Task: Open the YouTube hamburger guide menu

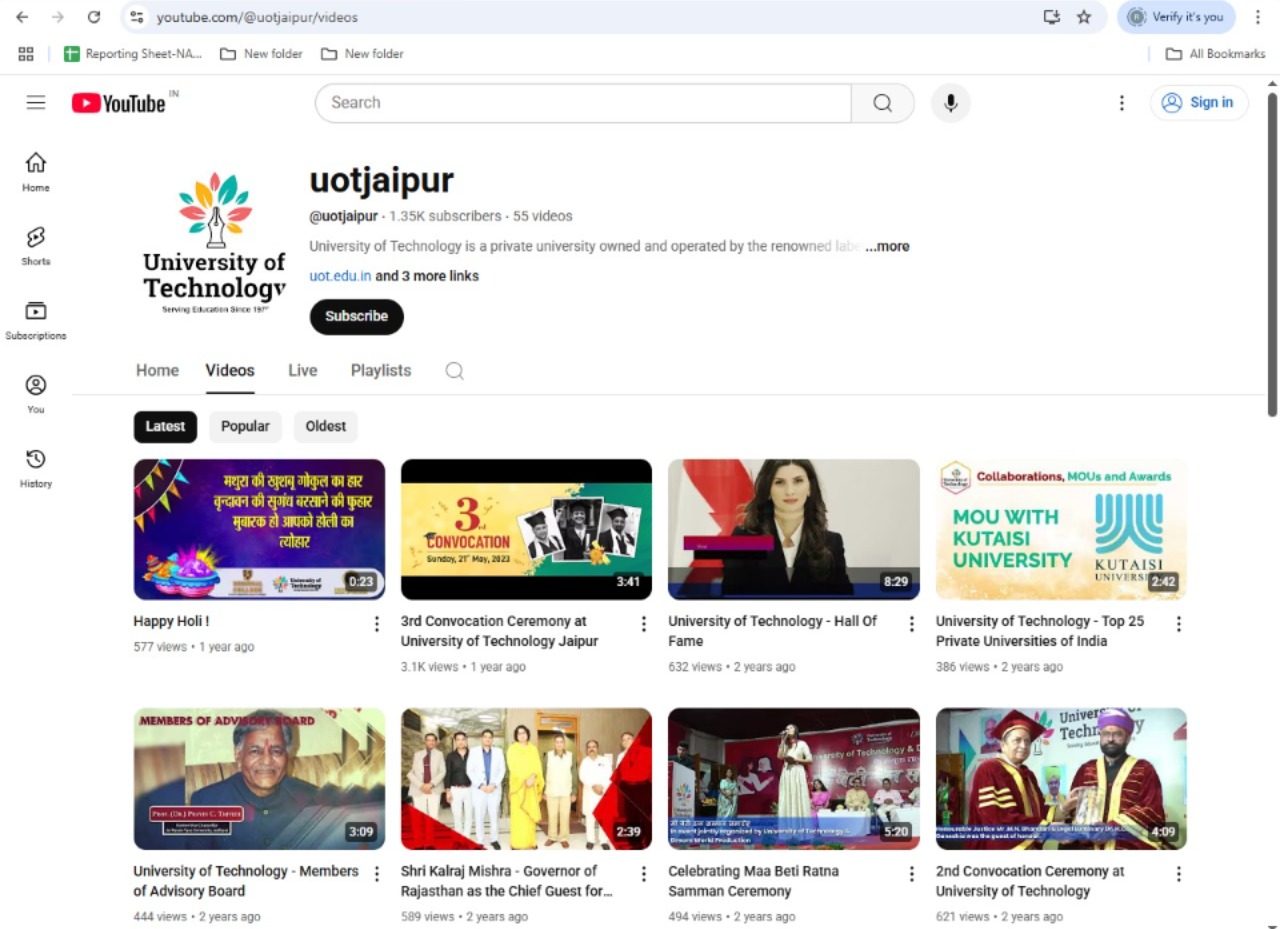Action: pos(36,102)
